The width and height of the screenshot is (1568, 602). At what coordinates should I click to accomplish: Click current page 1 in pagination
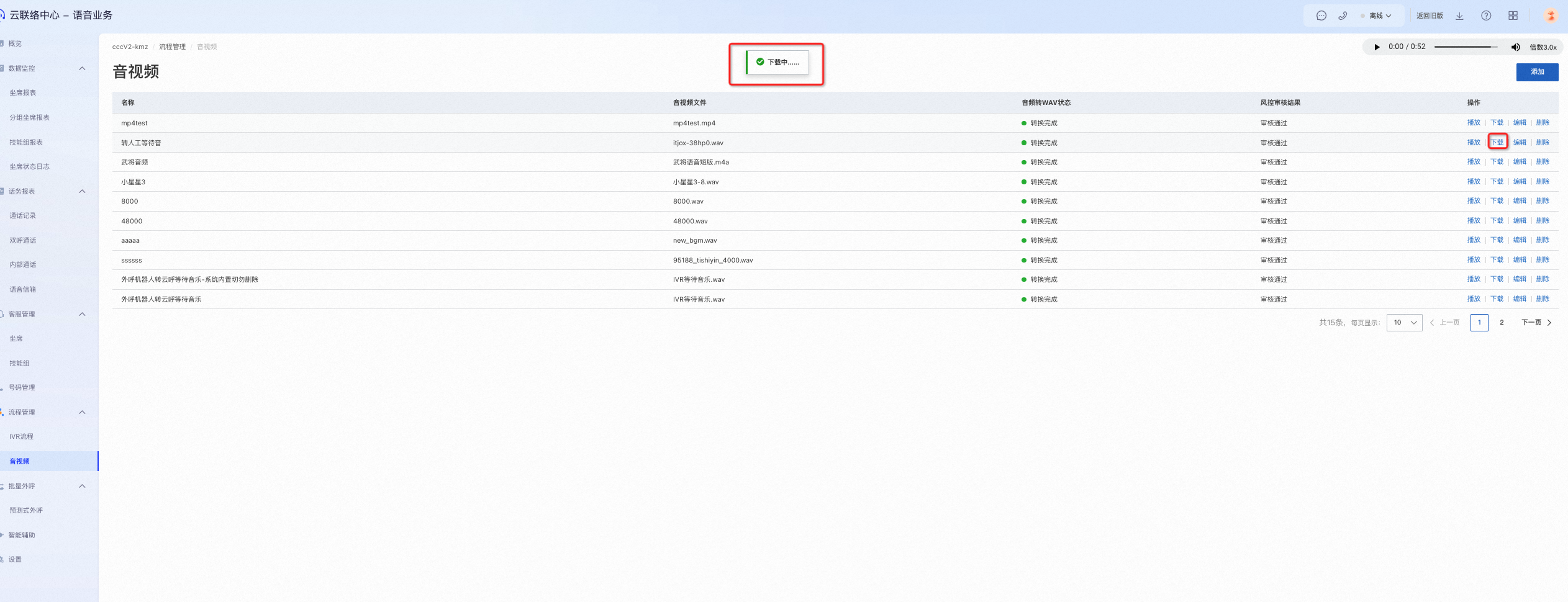(x=1479, y=323)
